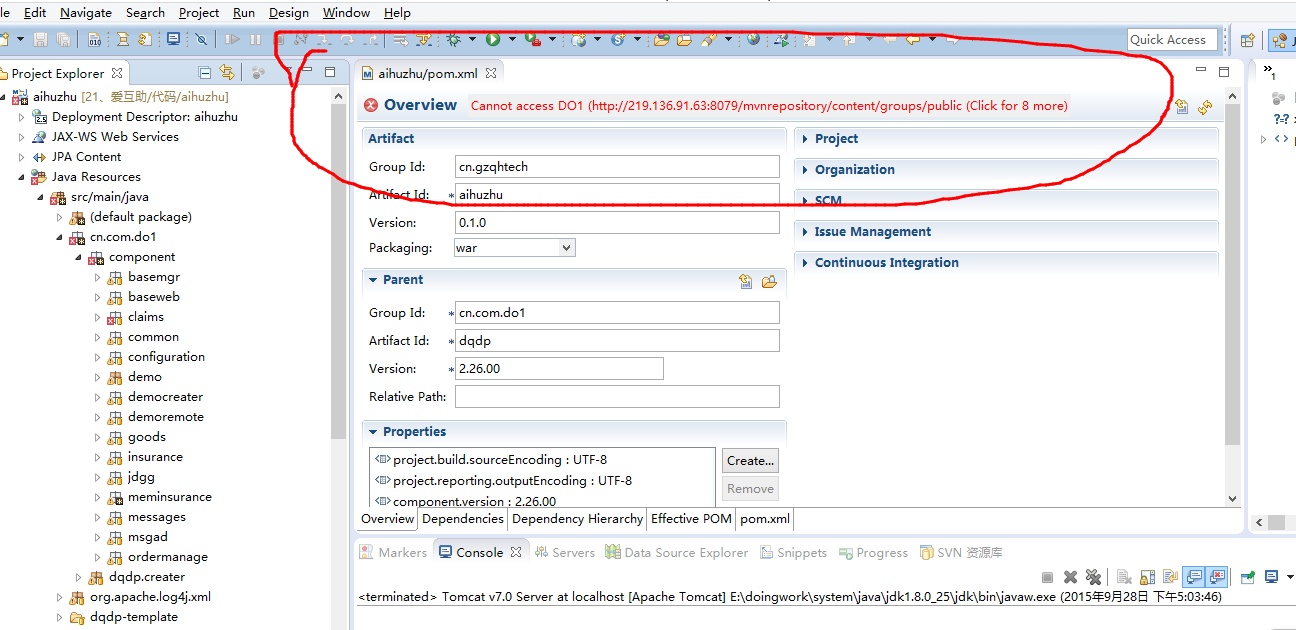Toggle Show Console When Standard Error Changes
This screenshot has width=1296, height=630.
point(1217,577)
